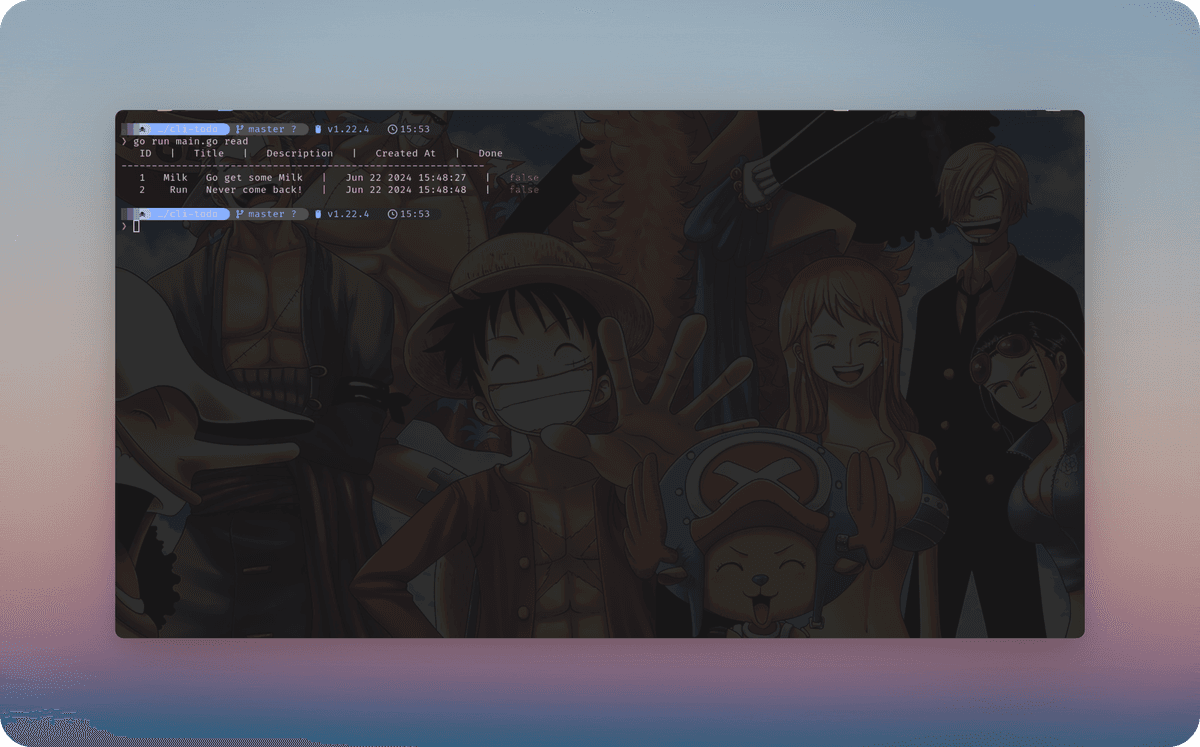Click the 'Done' column header

491,154
